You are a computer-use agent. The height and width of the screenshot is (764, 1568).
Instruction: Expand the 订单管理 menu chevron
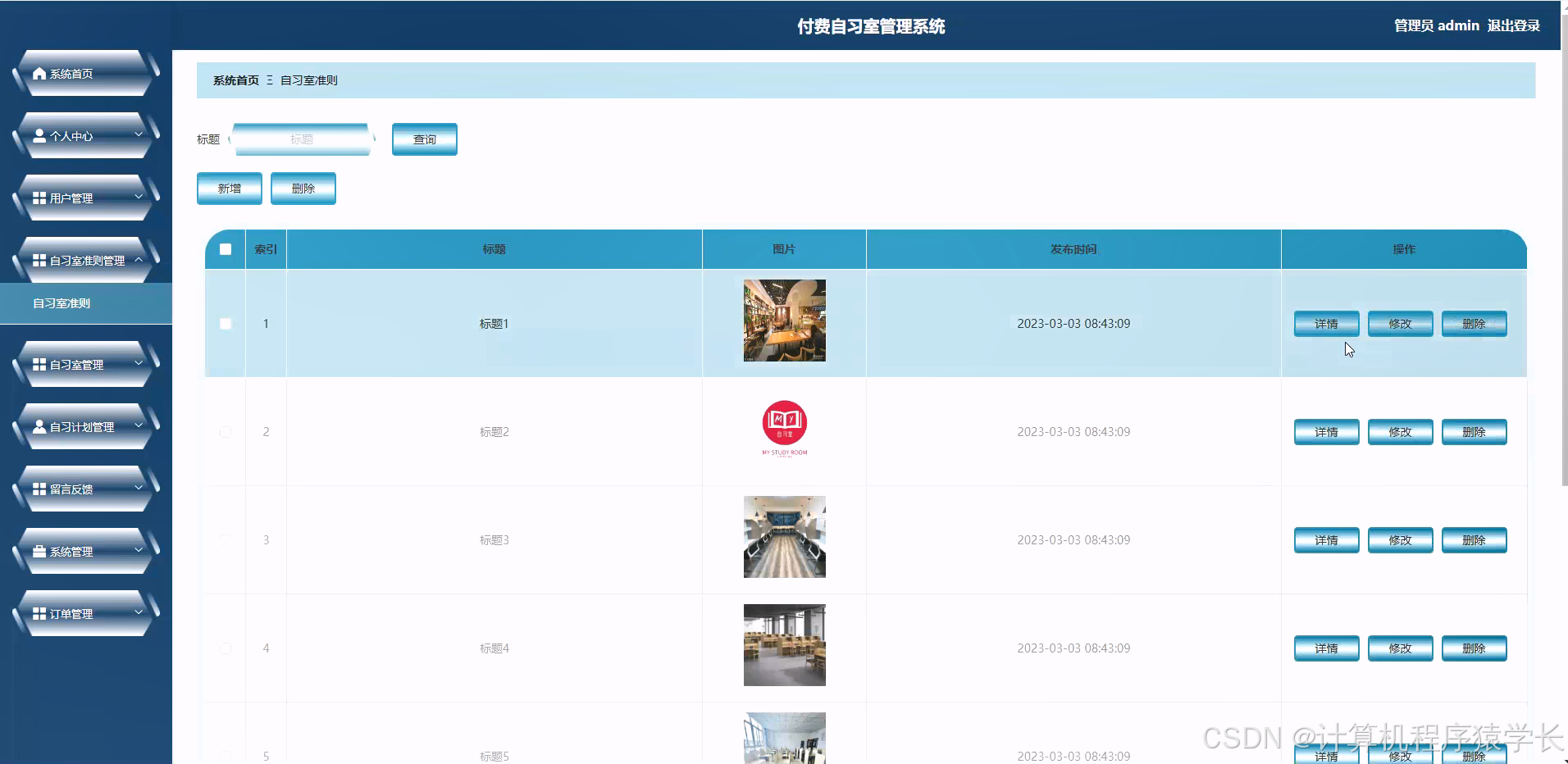(x=139, y=612)
